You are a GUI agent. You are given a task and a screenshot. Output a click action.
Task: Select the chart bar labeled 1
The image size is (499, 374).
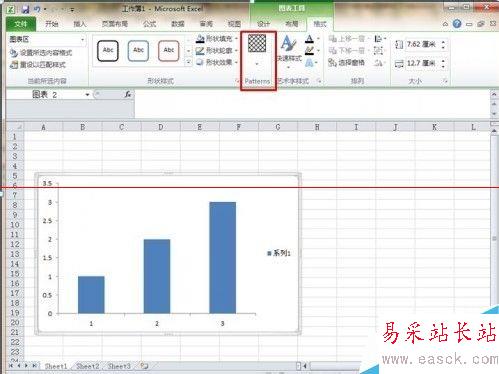pos(91,295)
